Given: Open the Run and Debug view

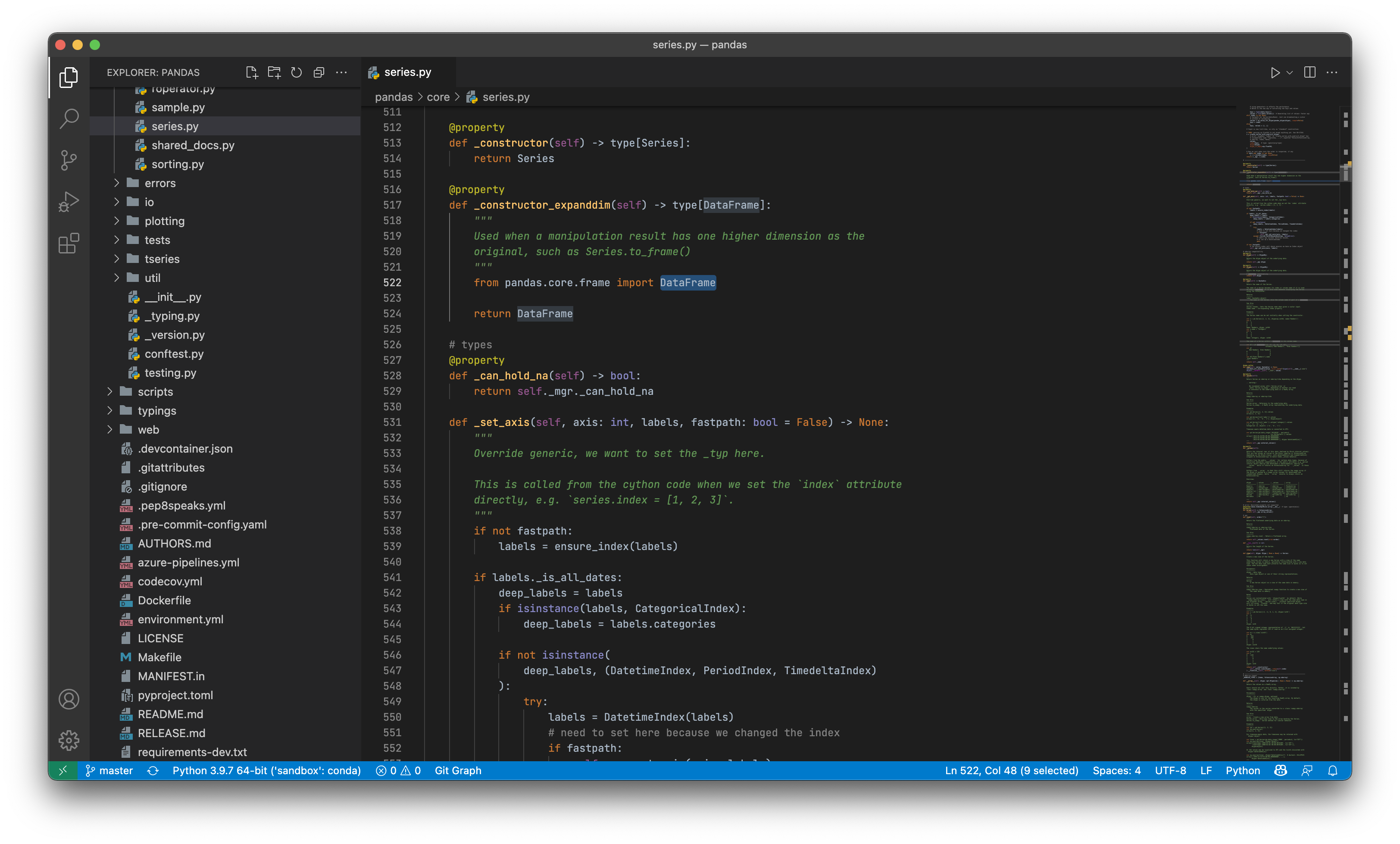Looking at the screenshot, I should pyautogui.click(x=69, y=202).
